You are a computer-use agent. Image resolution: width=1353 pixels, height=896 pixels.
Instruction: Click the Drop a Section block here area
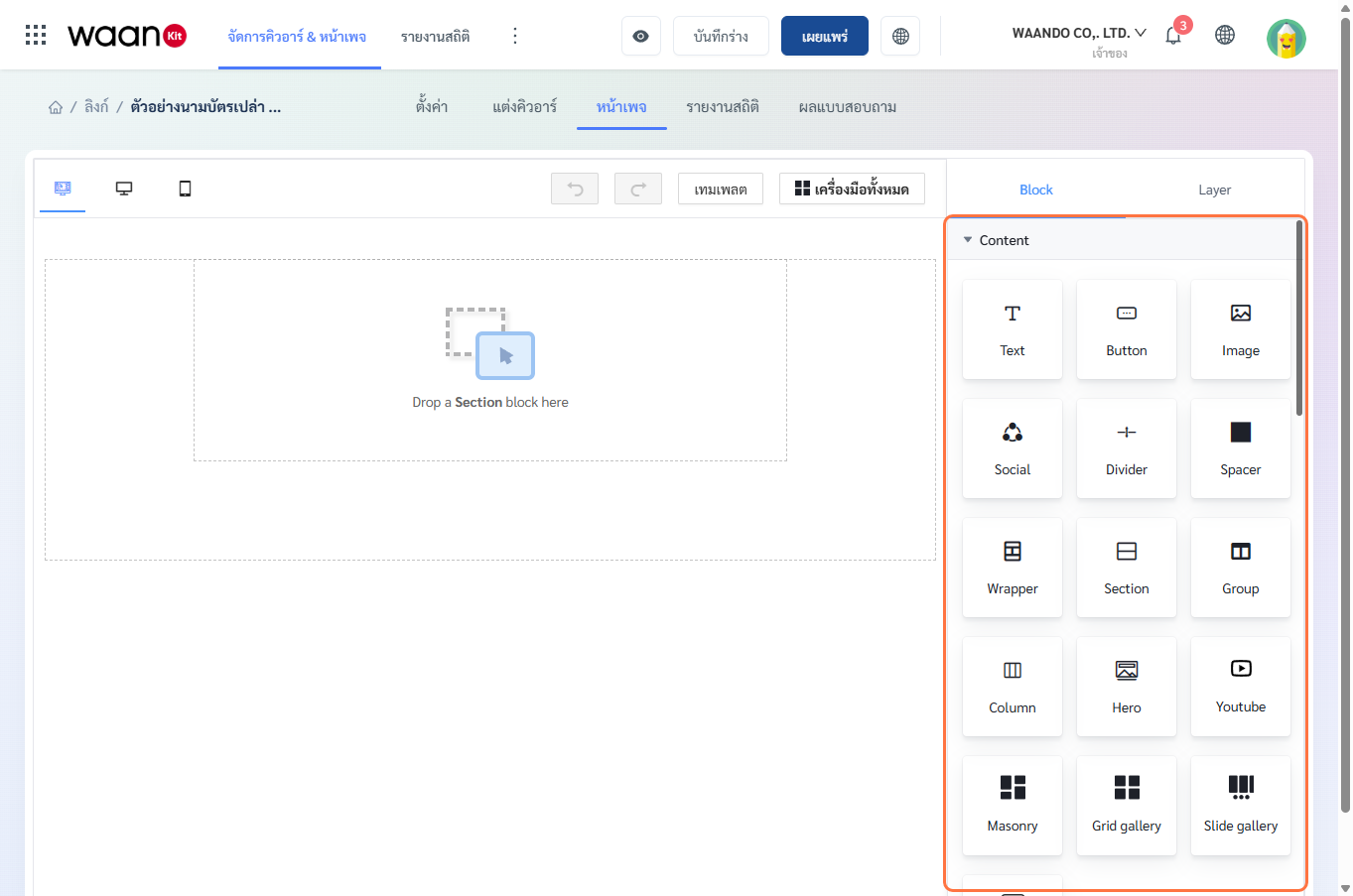490,360
